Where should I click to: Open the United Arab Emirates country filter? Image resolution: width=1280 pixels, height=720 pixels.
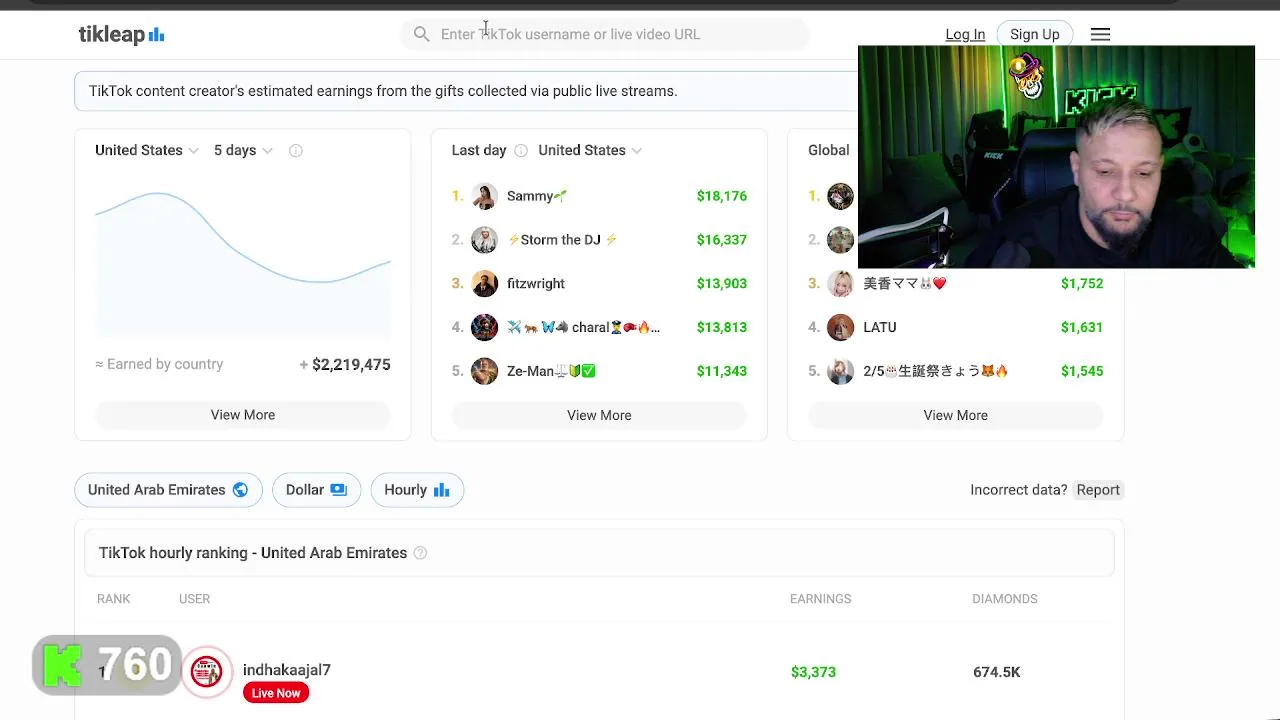168,490
